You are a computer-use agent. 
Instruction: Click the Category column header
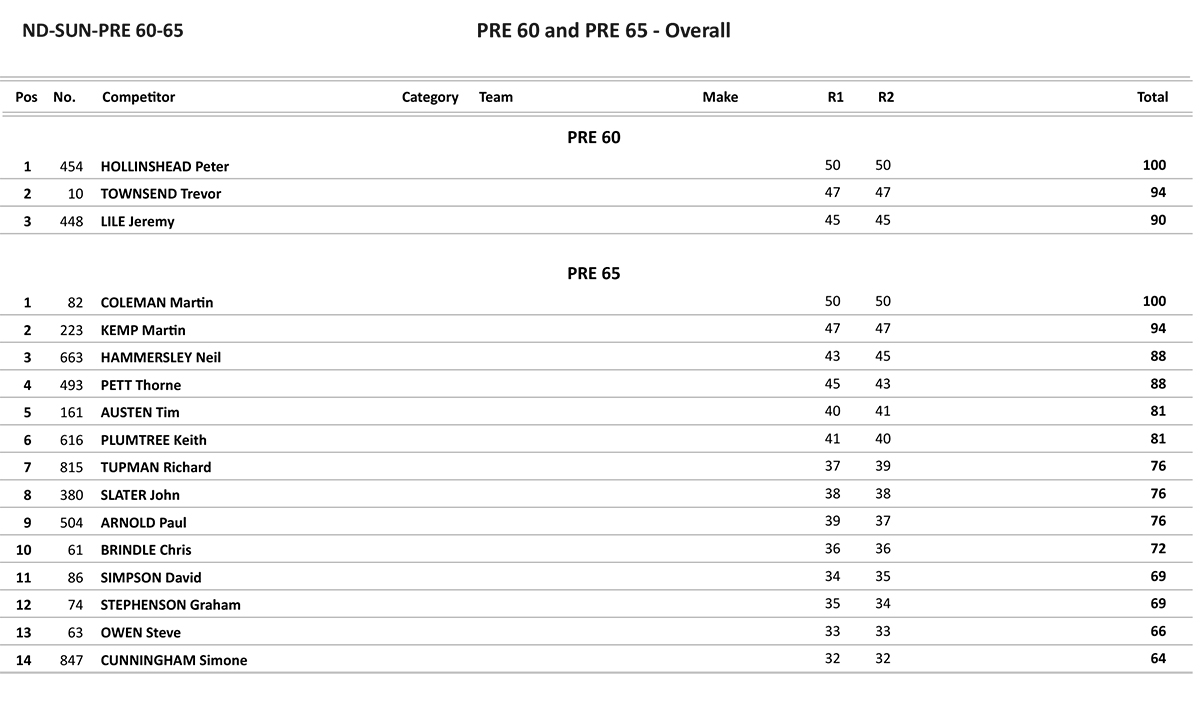[x=430, y=97]
